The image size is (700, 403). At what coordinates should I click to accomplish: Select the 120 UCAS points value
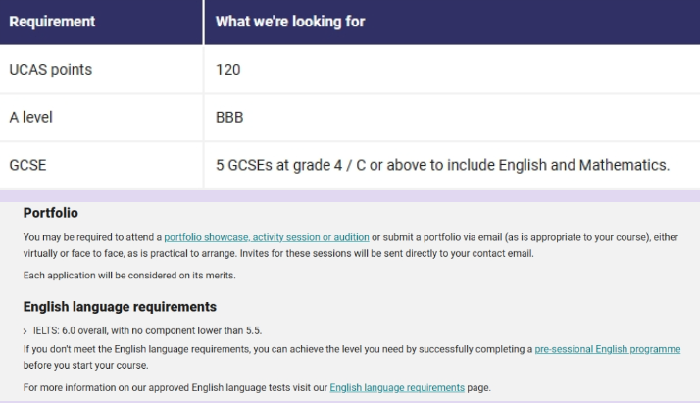[x=228, y=70]
